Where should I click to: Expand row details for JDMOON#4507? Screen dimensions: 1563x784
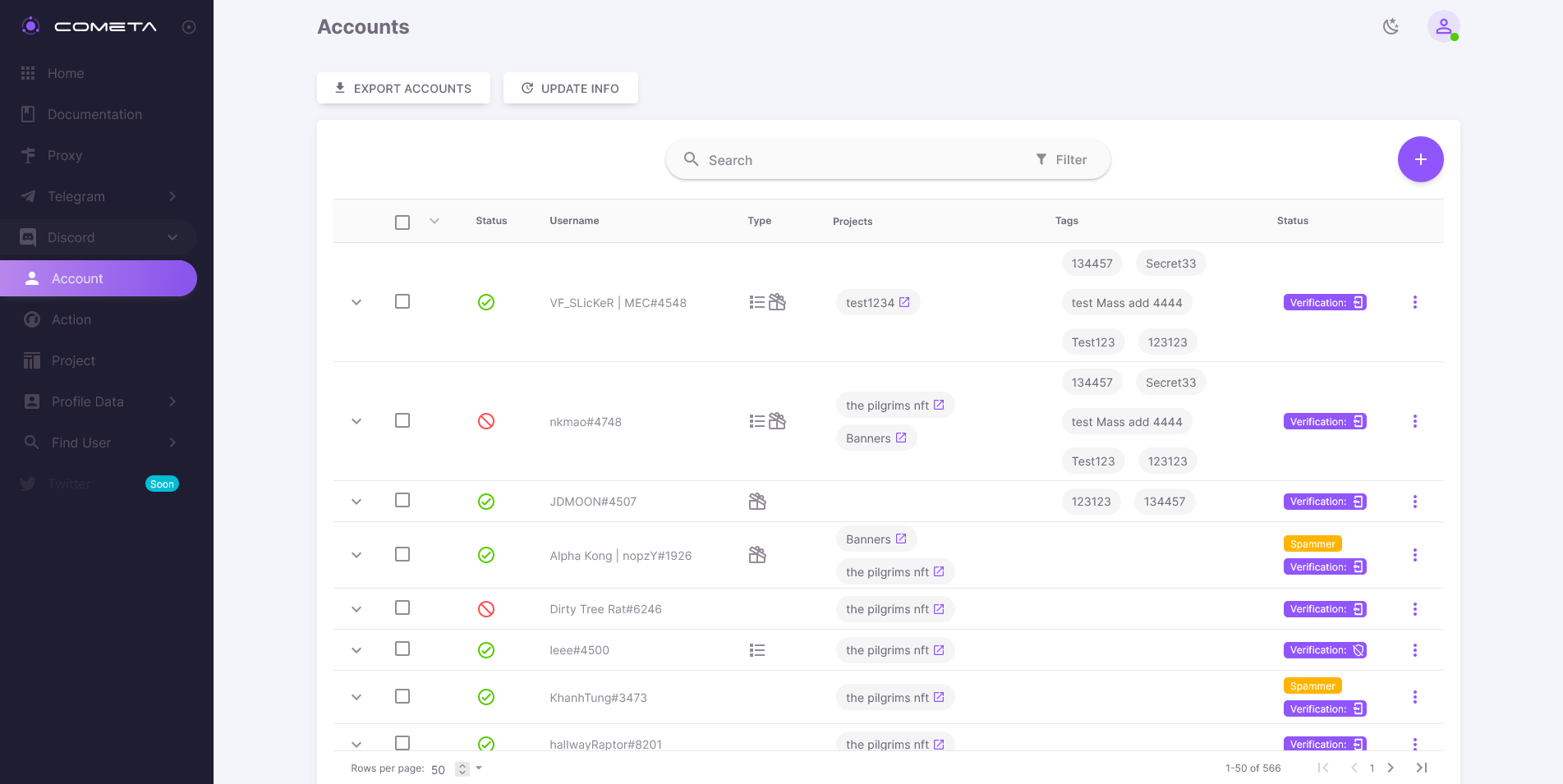[x=356, y=502]
